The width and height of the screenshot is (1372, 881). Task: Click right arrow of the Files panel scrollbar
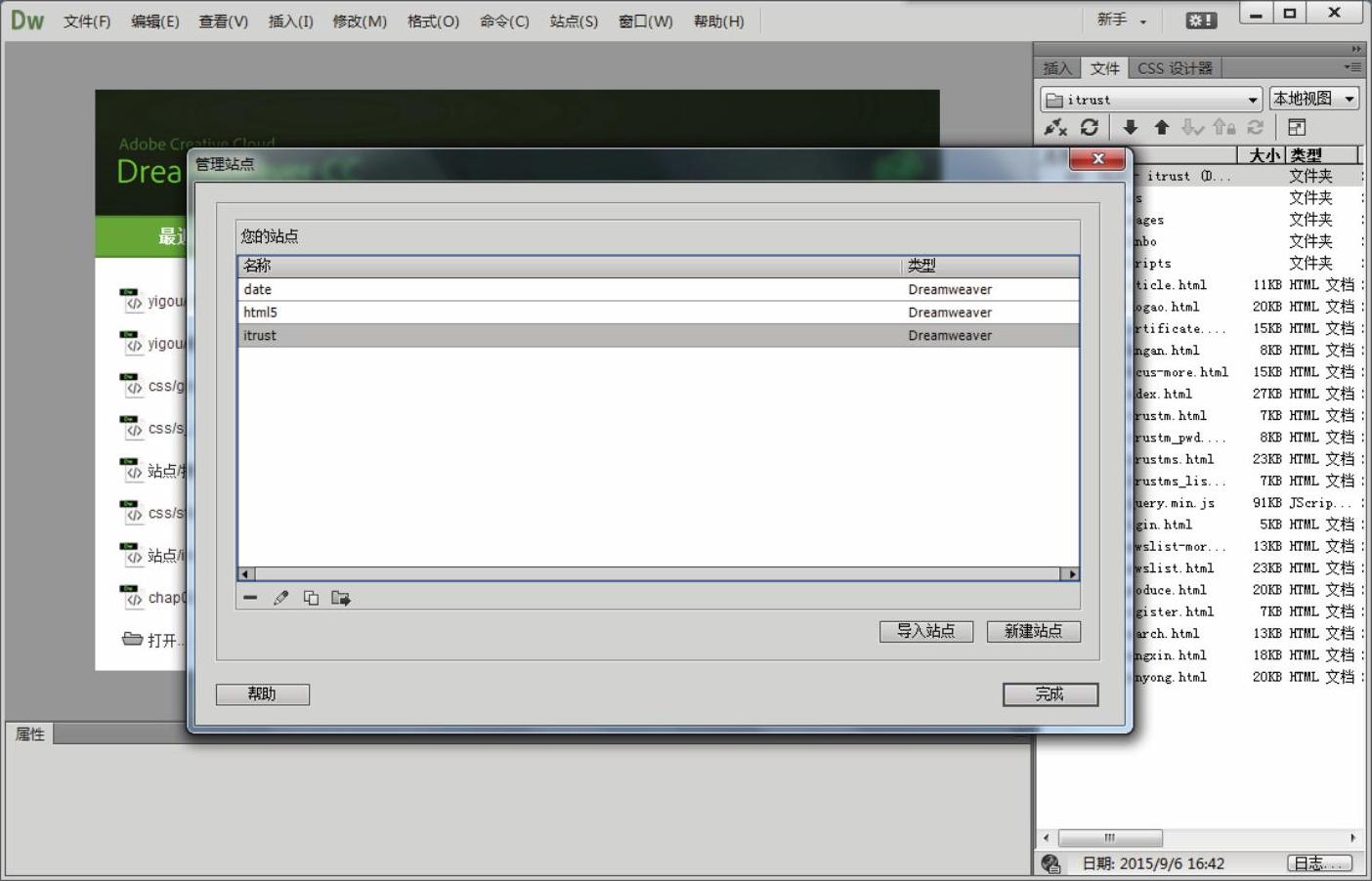1352,838
